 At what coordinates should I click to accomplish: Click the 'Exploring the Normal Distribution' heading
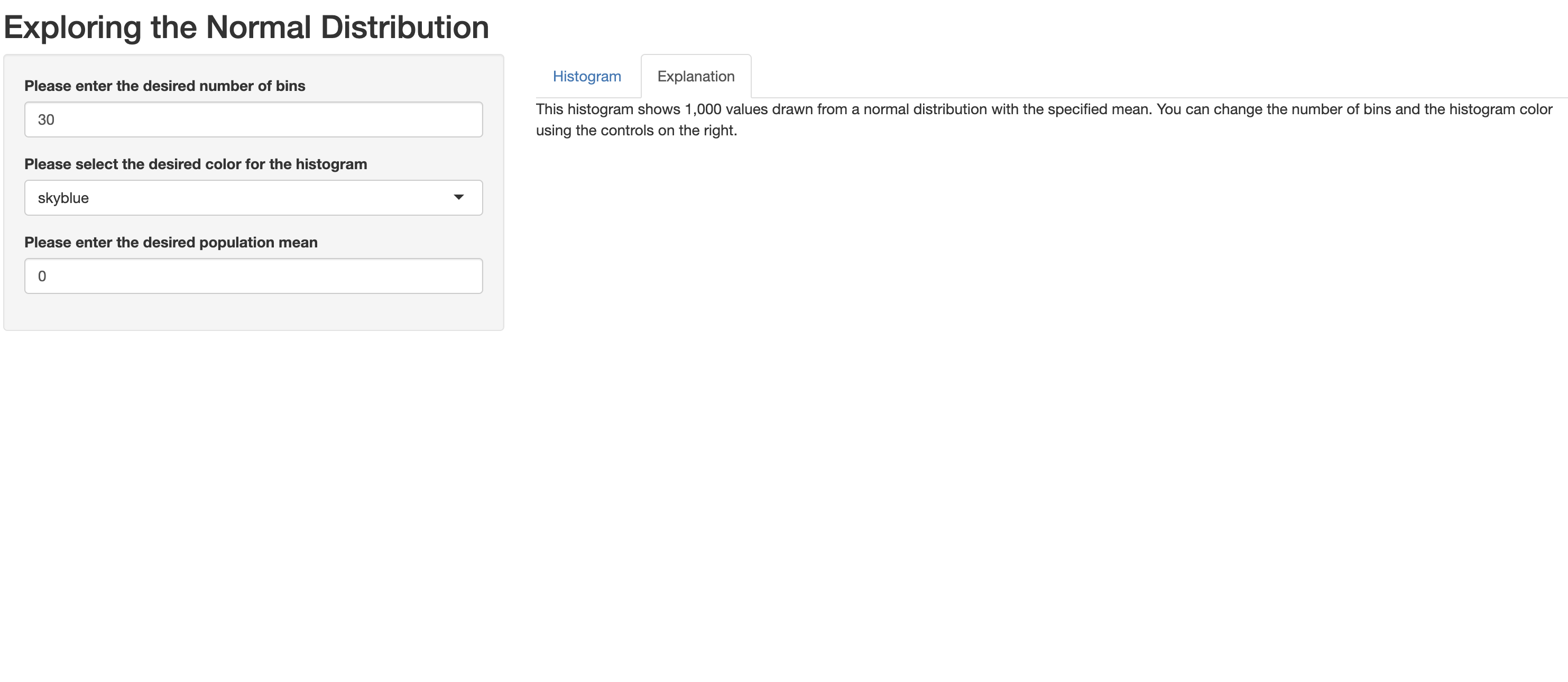[246, 27]
